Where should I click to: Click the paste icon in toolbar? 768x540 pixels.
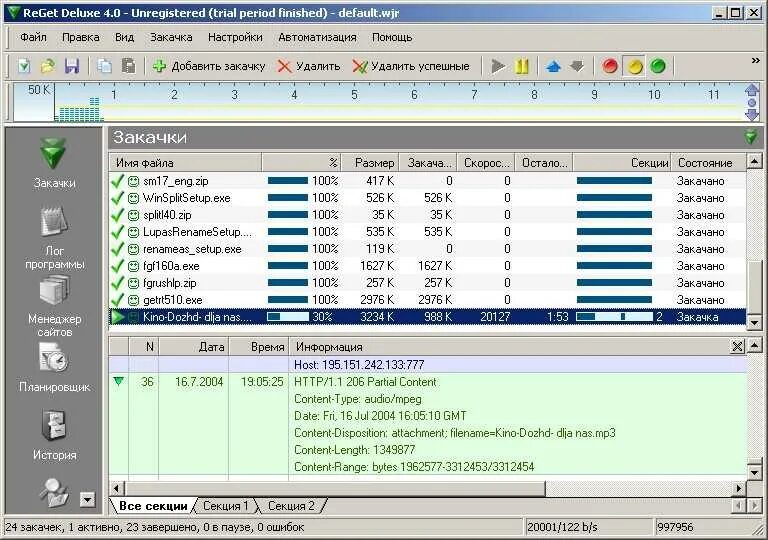coord(128,66)
